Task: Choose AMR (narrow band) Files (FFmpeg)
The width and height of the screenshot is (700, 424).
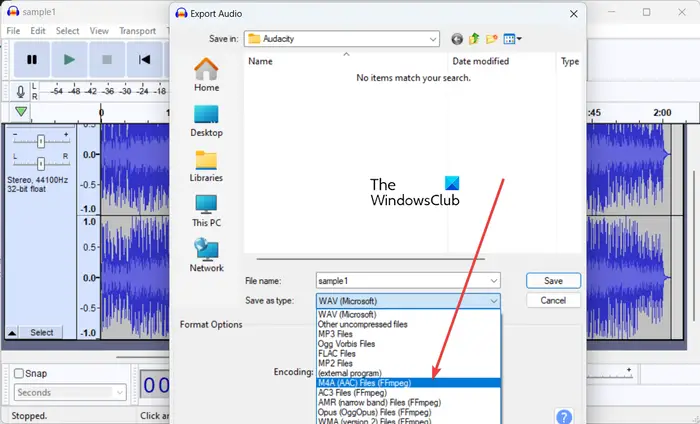Action: coord(408,403)
